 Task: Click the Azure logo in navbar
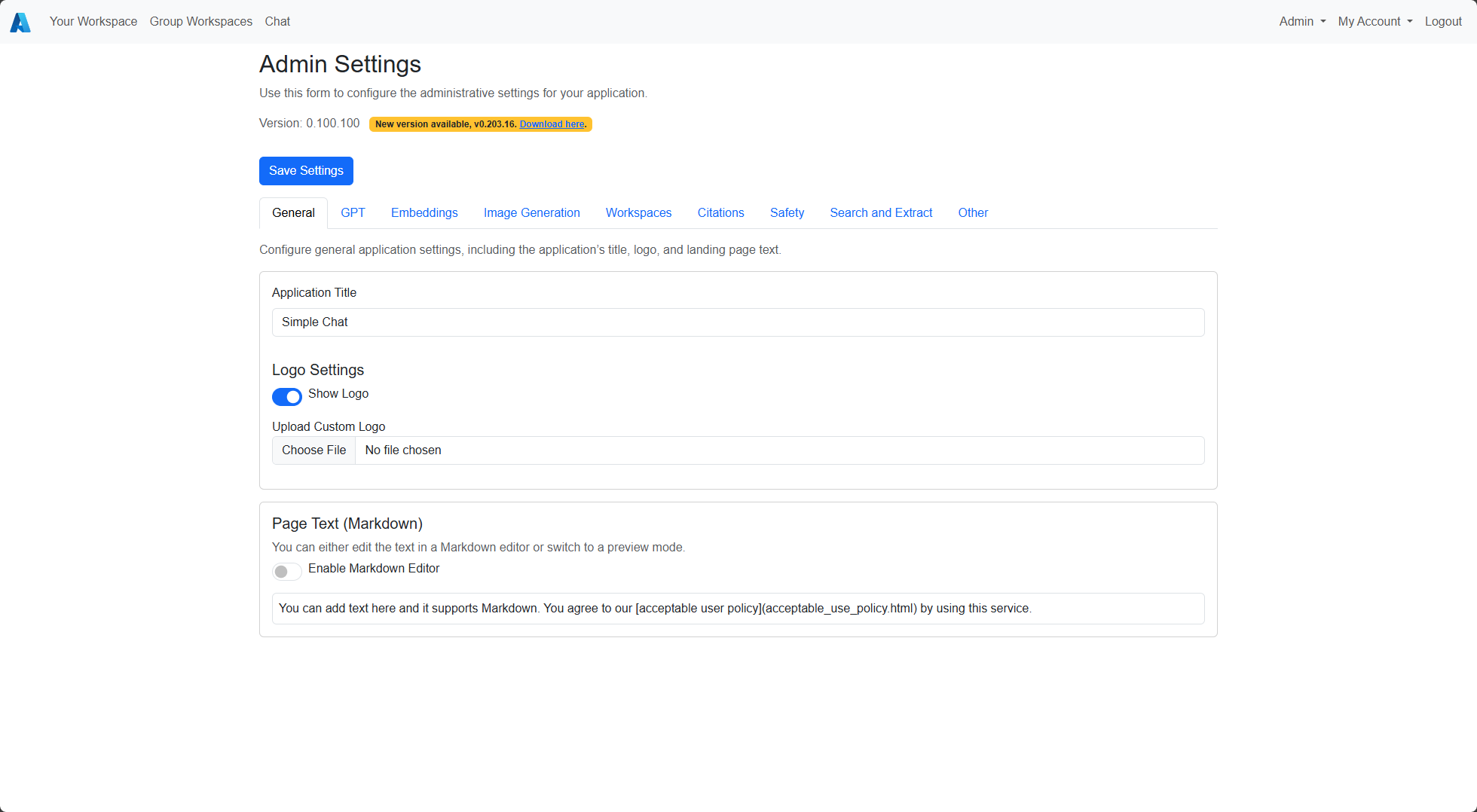coord(20,22)
